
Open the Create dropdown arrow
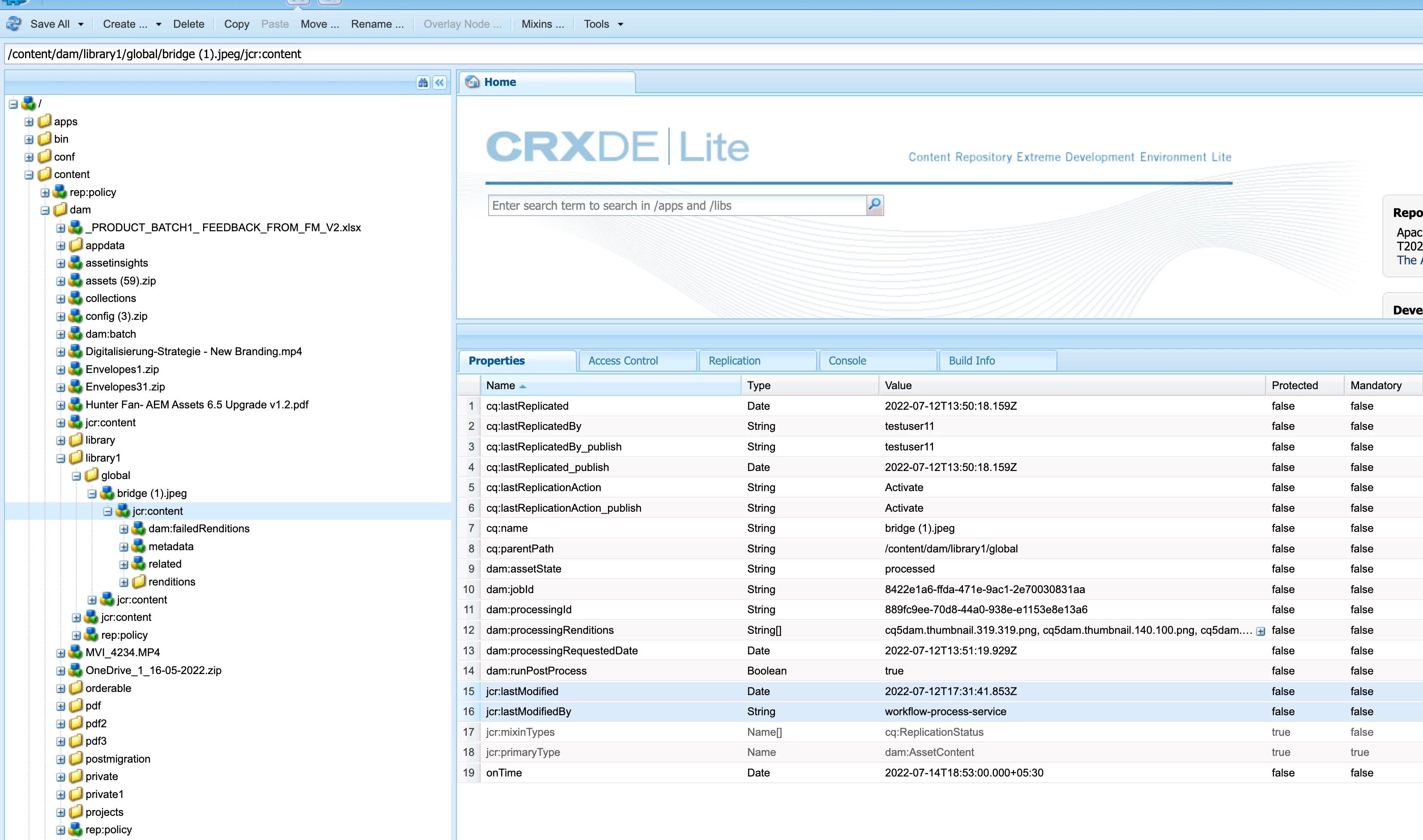pyautogui.click(x=158, y=24)
